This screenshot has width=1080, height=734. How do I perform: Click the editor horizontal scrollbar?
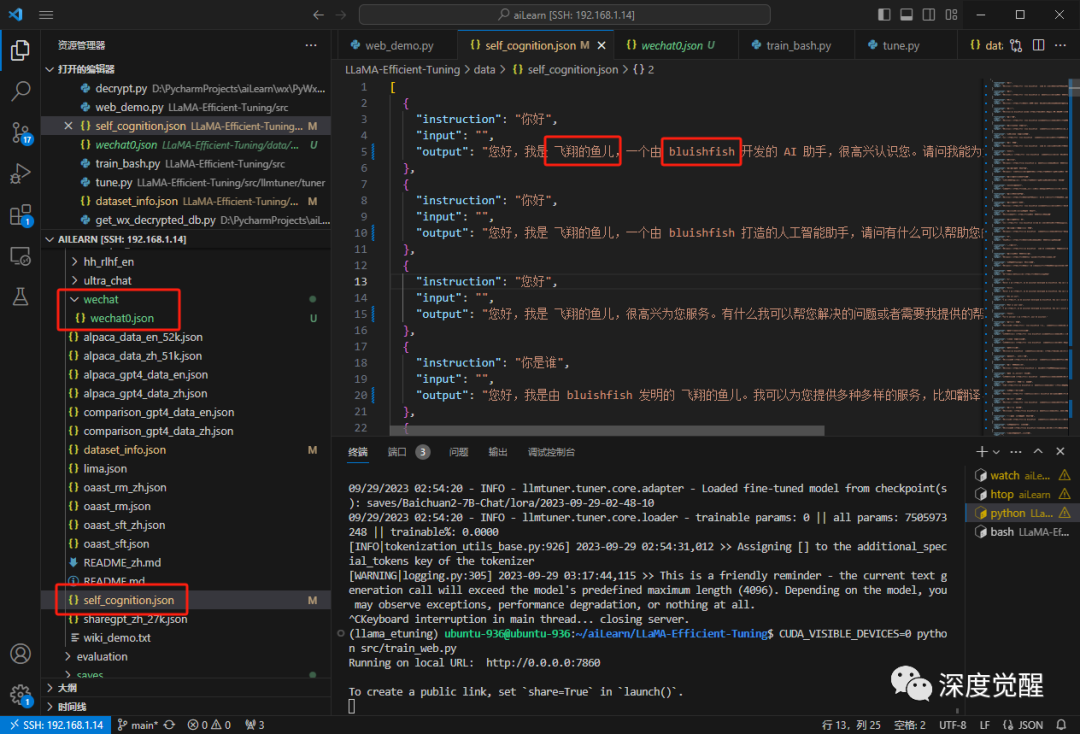pyautogui.click(x=607, y=430)
